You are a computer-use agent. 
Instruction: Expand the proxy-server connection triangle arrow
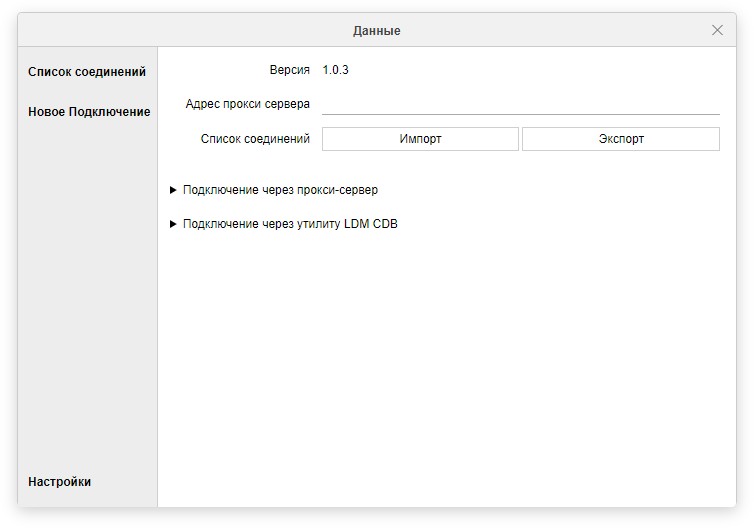click(173, 190)
